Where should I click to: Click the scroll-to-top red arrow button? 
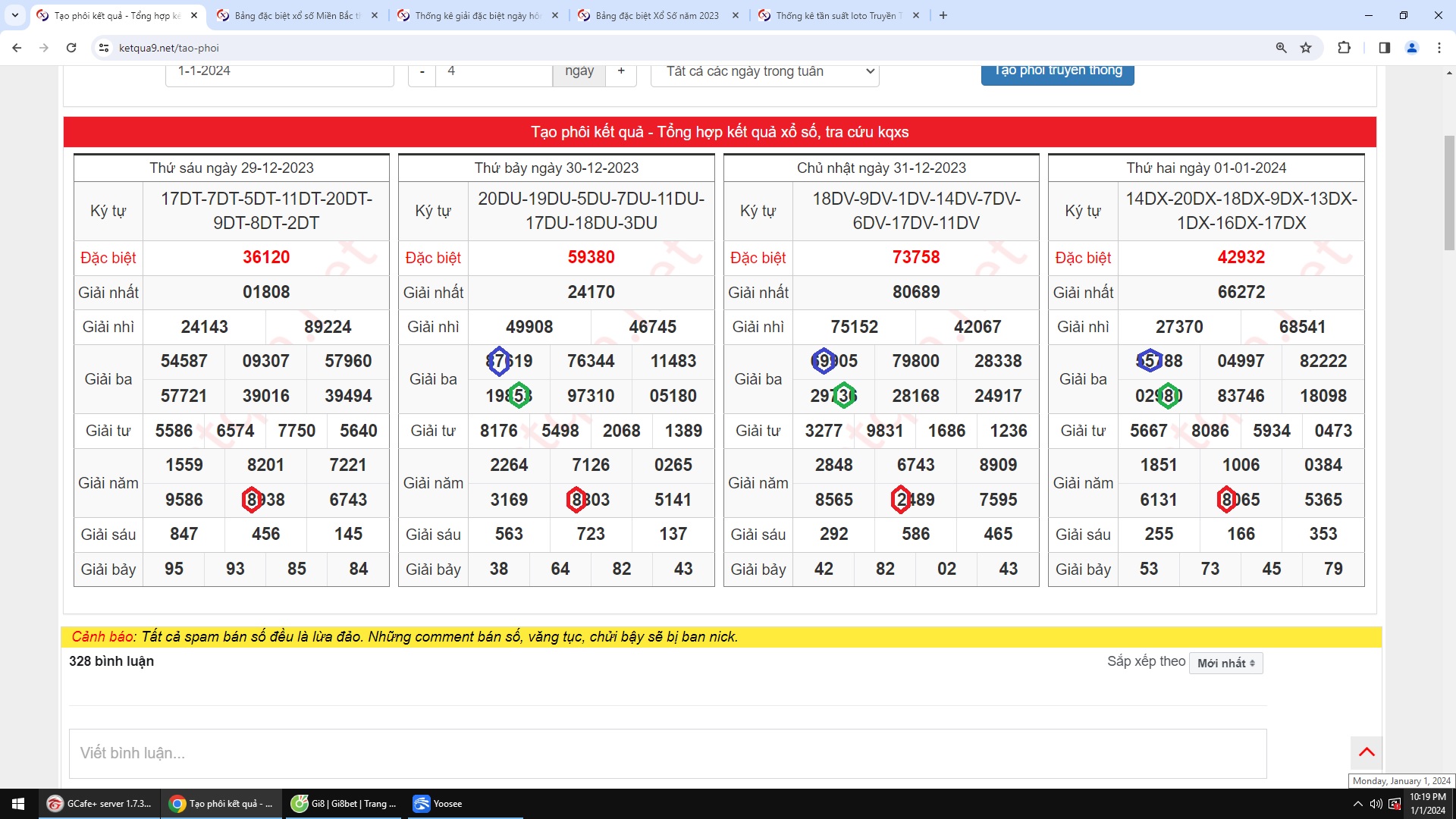tap(1367, 752)
